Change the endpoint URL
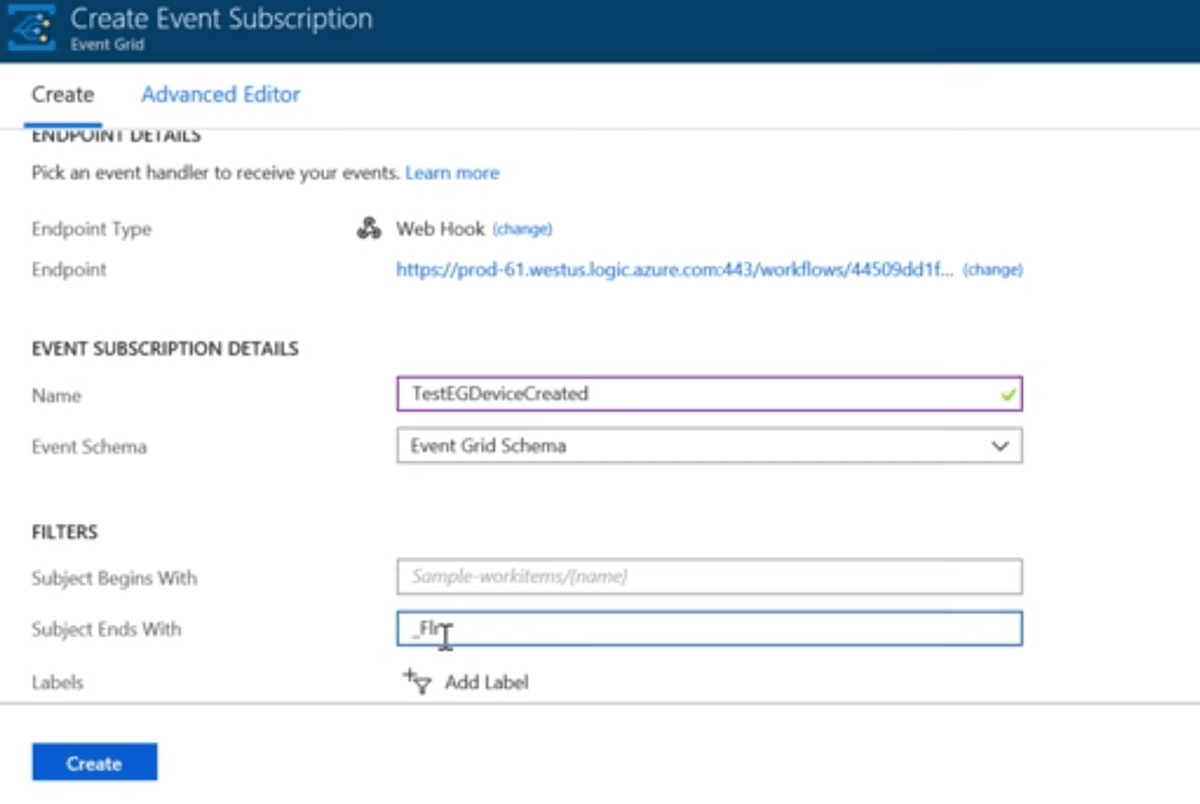This screenshot has width=1200, height=804. tap(992, 270)
